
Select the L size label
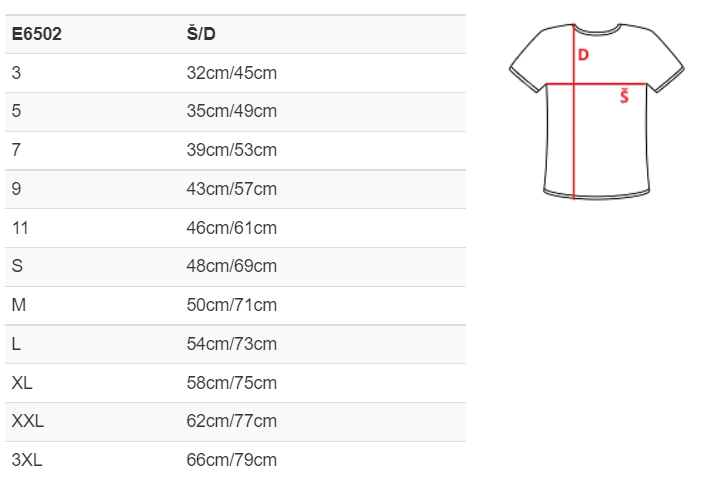[x=16, y=344]
